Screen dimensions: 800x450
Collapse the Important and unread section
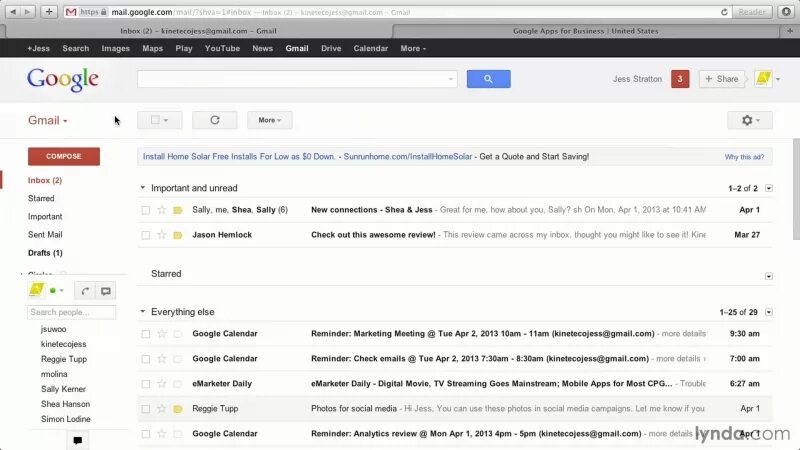143,188
